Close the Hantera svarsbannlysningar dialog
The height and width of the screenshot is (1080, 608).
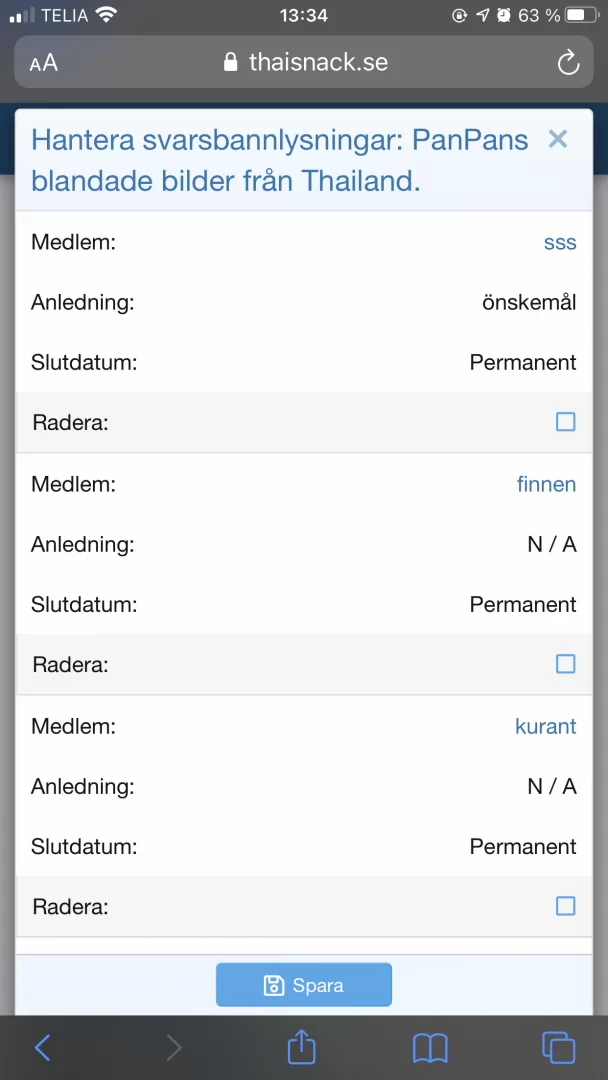[558, 139]
